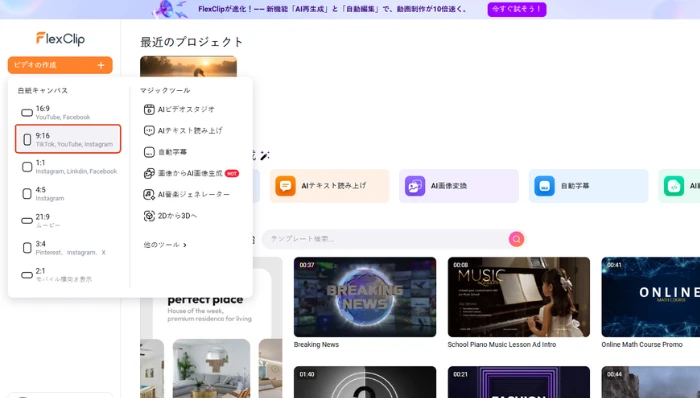Choose 3:4 Pinterest, Instagram, X option
Screen dimensions: 700x400
pyautogui.click(x=68, y=248)
